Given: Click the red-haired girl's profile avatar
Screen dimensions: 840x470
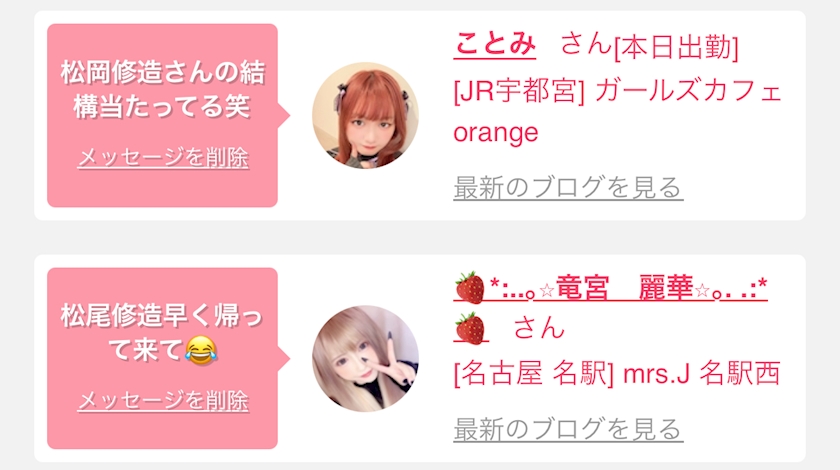Looking at the screenshot, I should (x=365, y=115).
